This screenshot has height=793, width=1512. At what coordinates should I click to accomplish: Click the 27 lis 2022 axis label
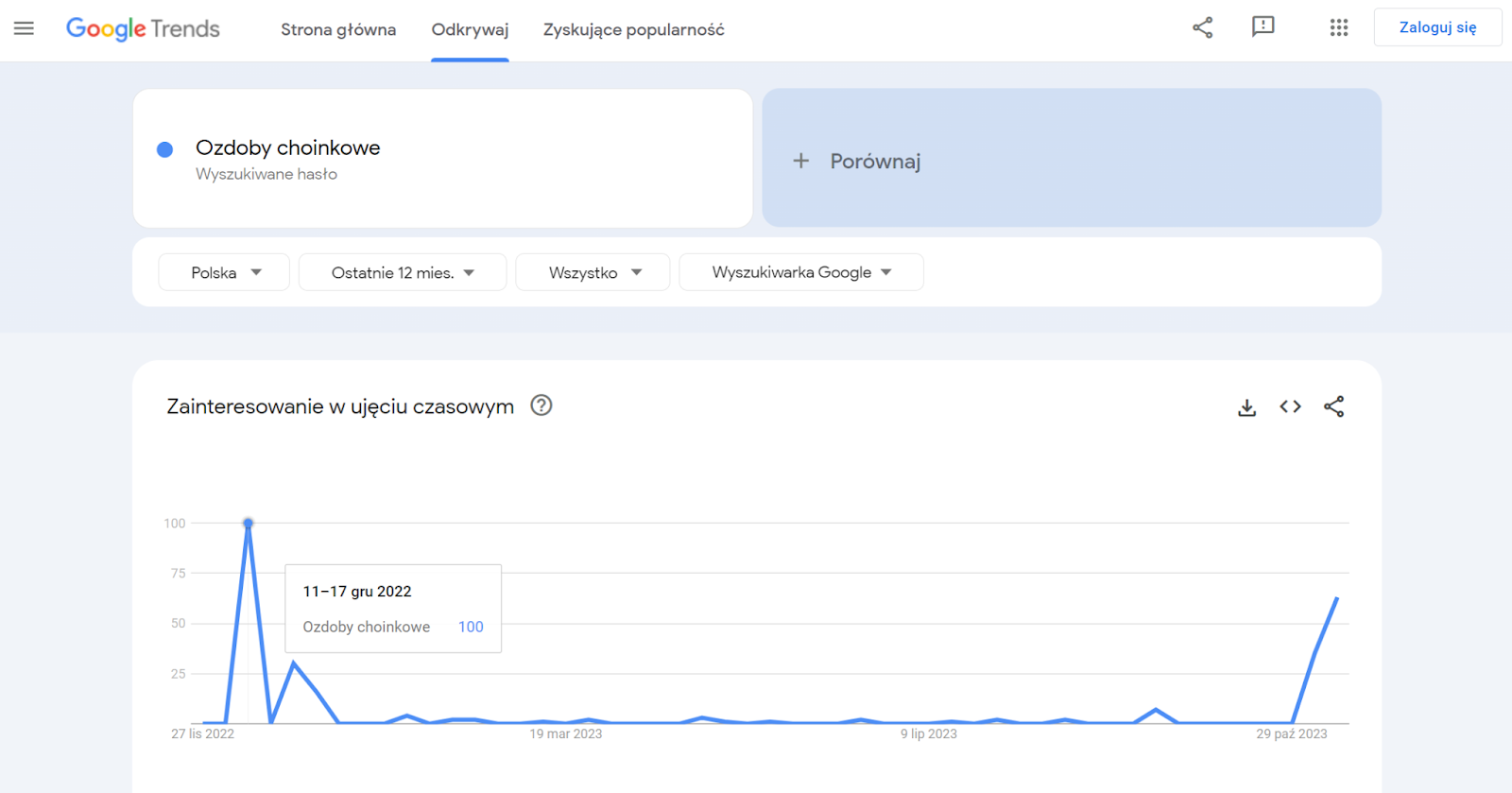pyautogui.click(x=202, y=733)
